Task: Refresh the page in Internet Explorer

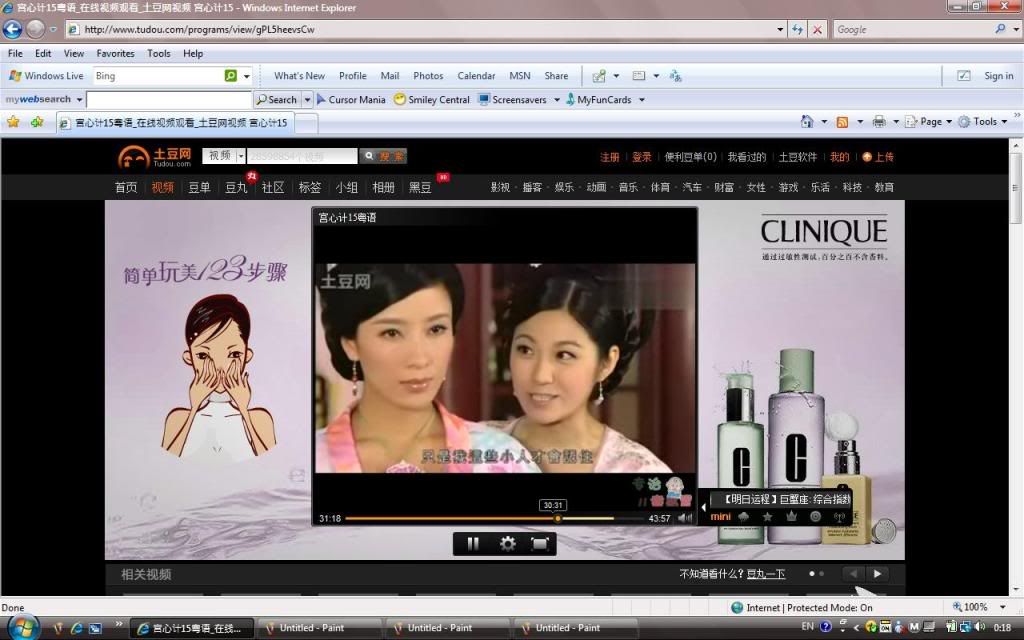Action: click(x=797, y=30)
